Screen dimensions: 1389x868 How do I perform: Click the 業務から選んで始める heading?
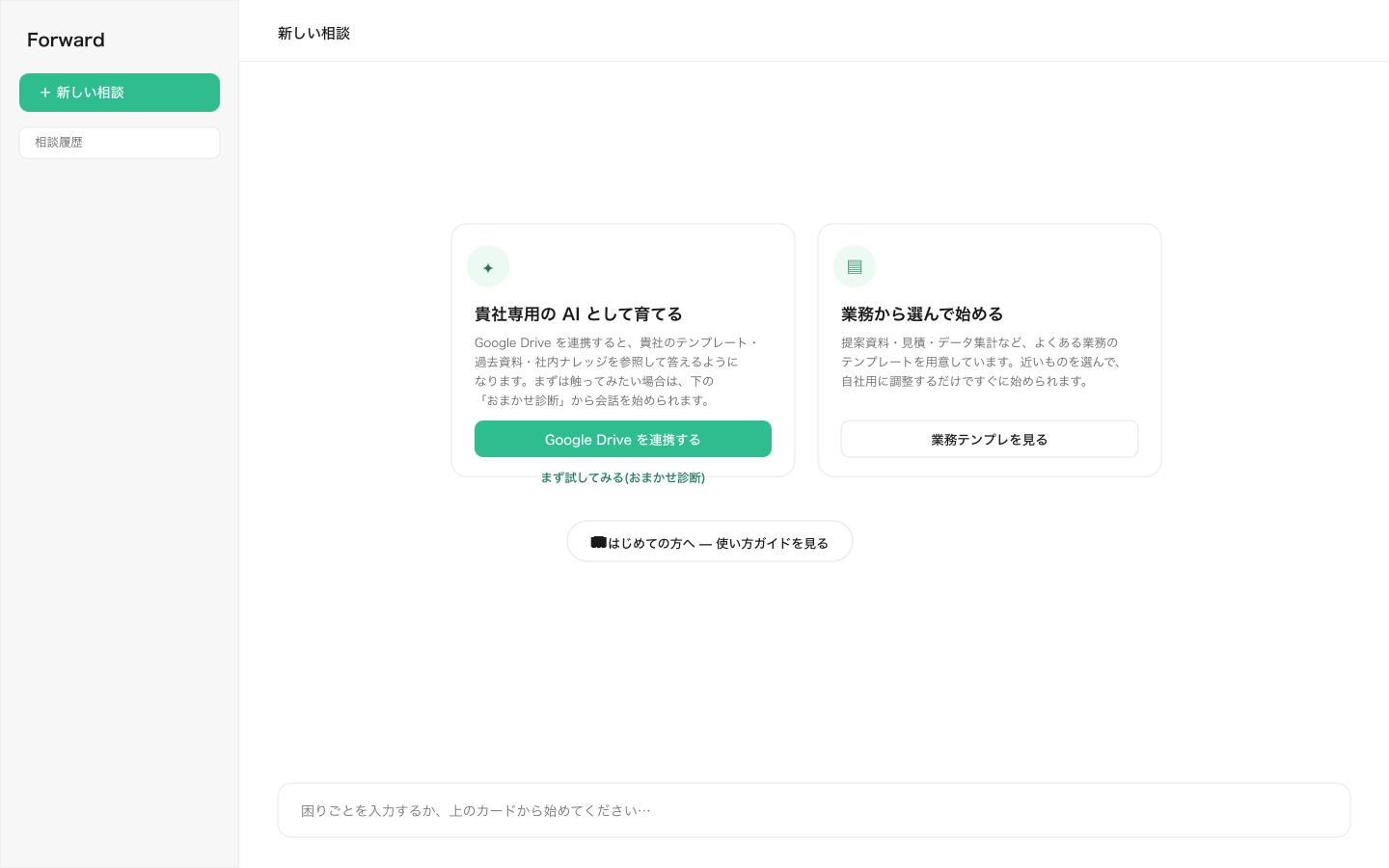[x=922, y=314]
